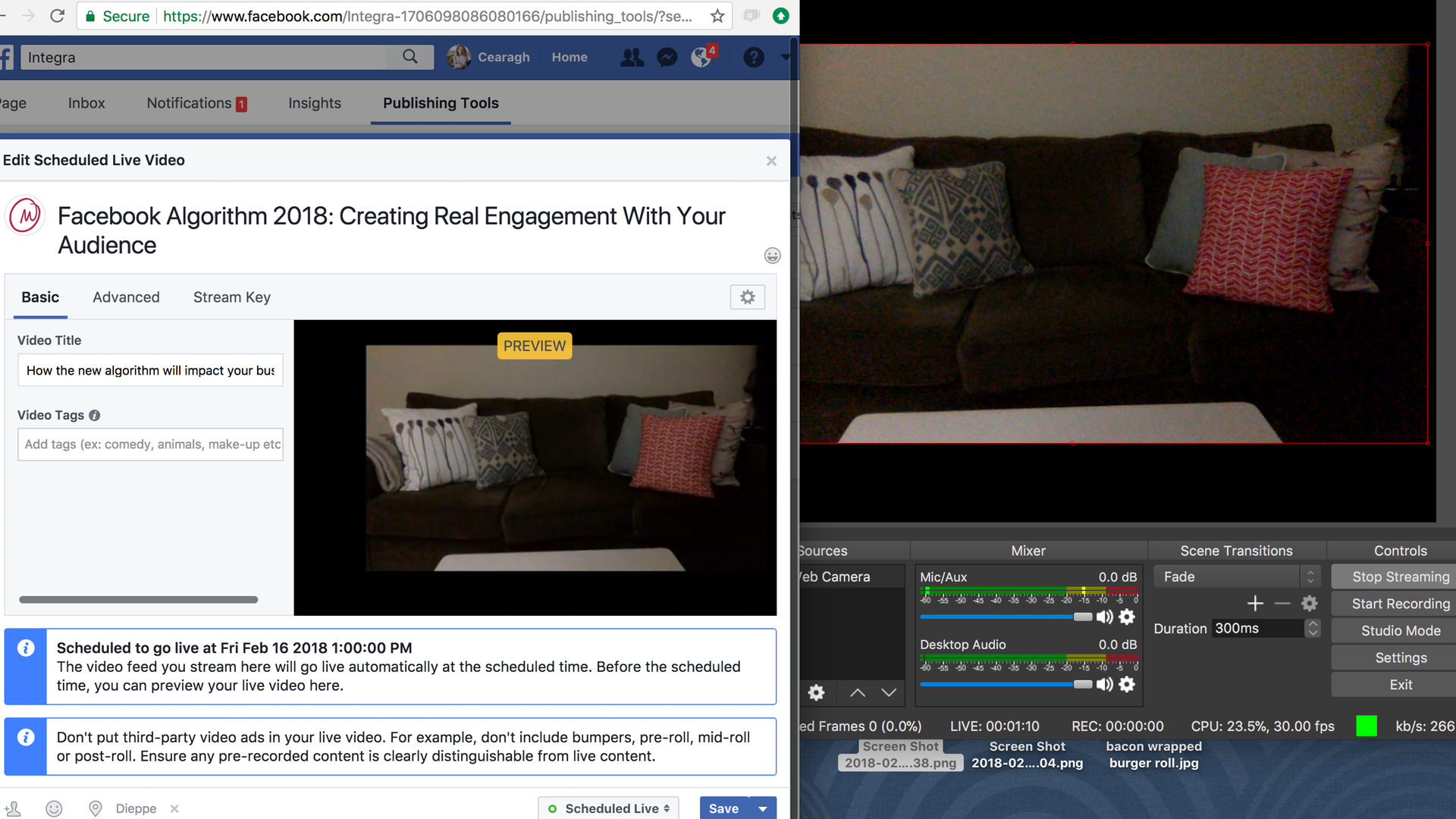This screenshot has width=1456, height=819.
Task: Mute Mic/Aux speaker icon in OBS
Action: point(1104,617)
